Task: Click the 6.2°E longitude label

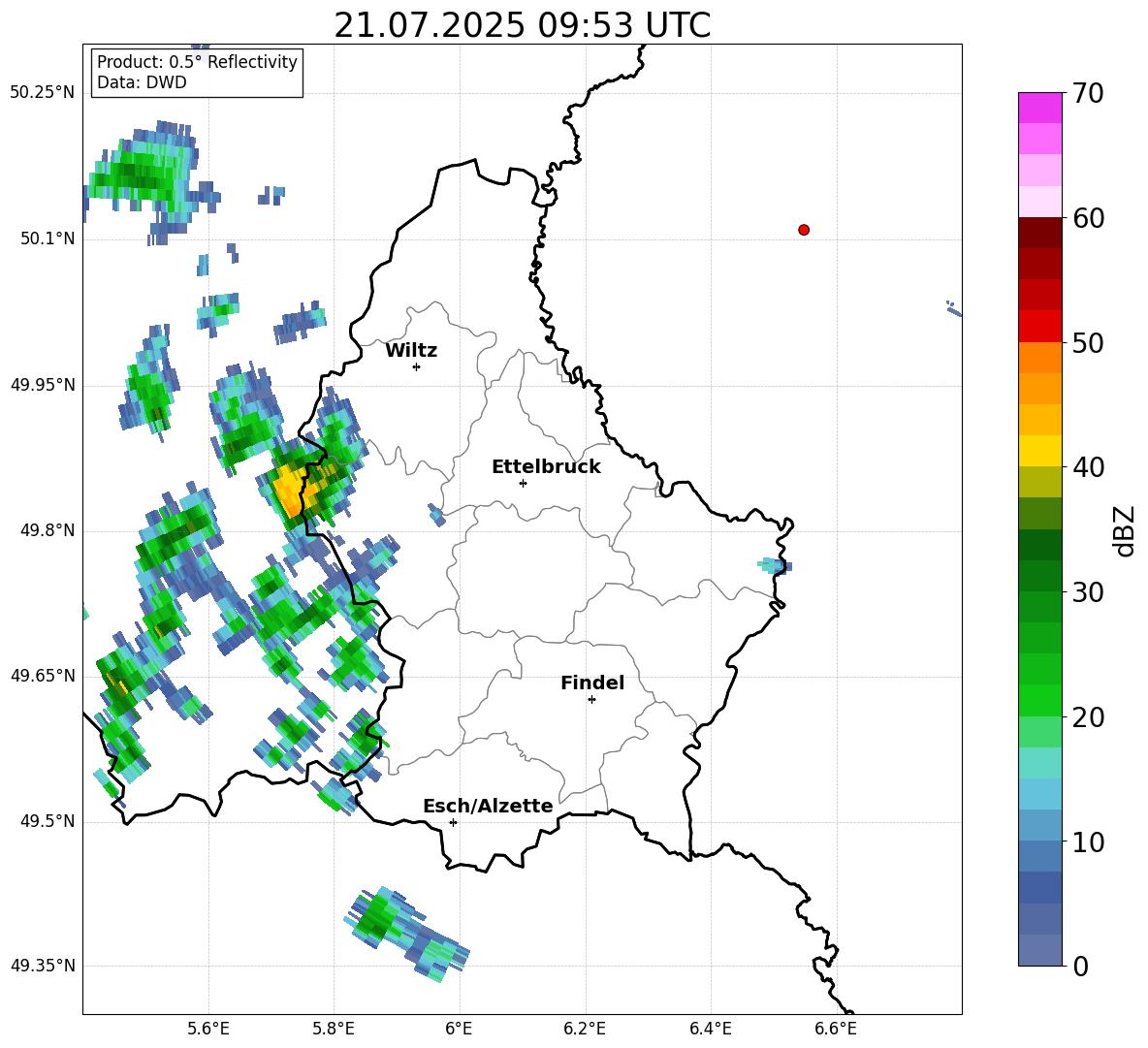Action: (x=585, y=1029)
